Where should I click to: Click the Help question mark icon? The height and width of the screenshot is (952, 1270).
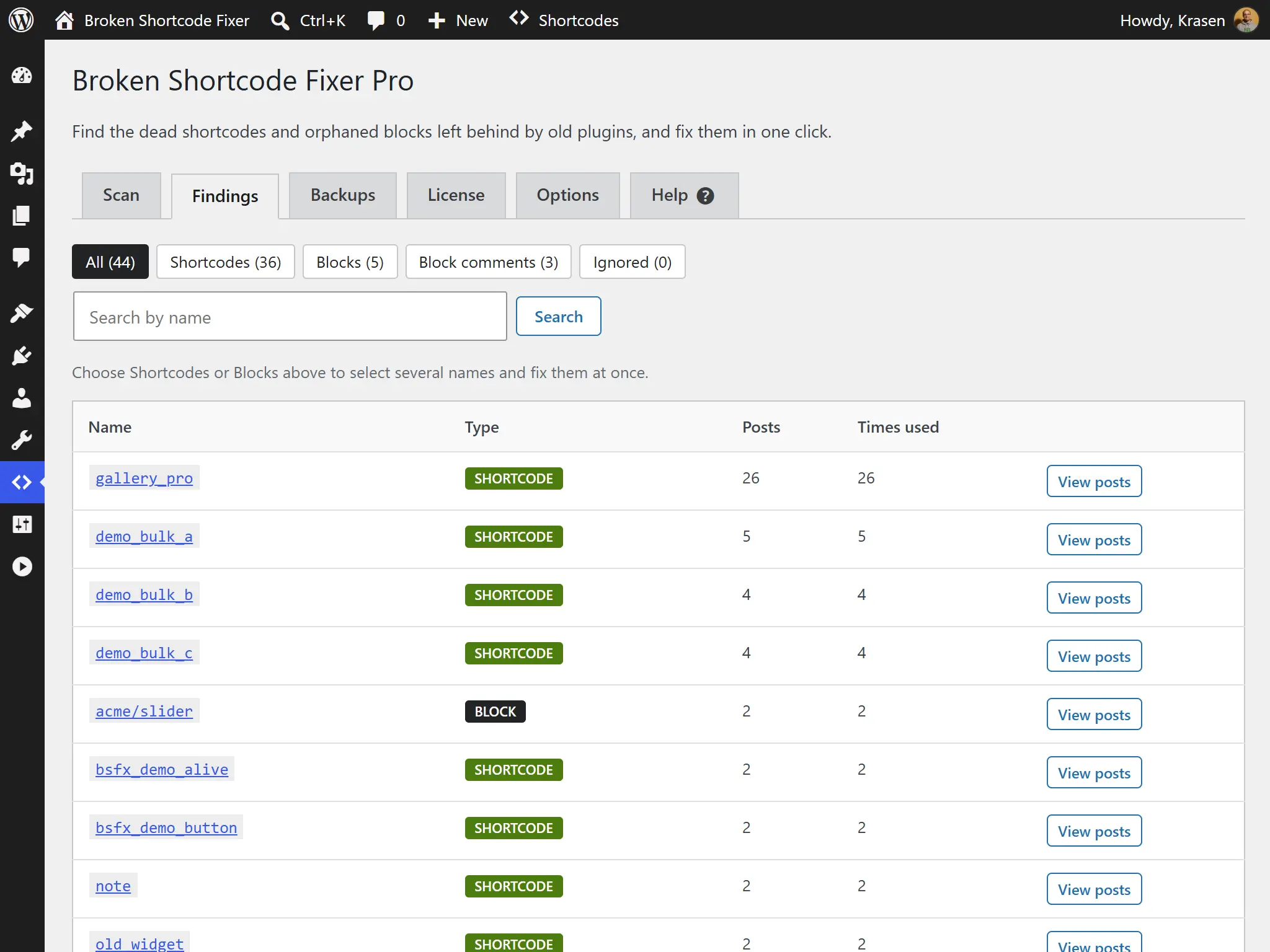click(x=705, y=196)
